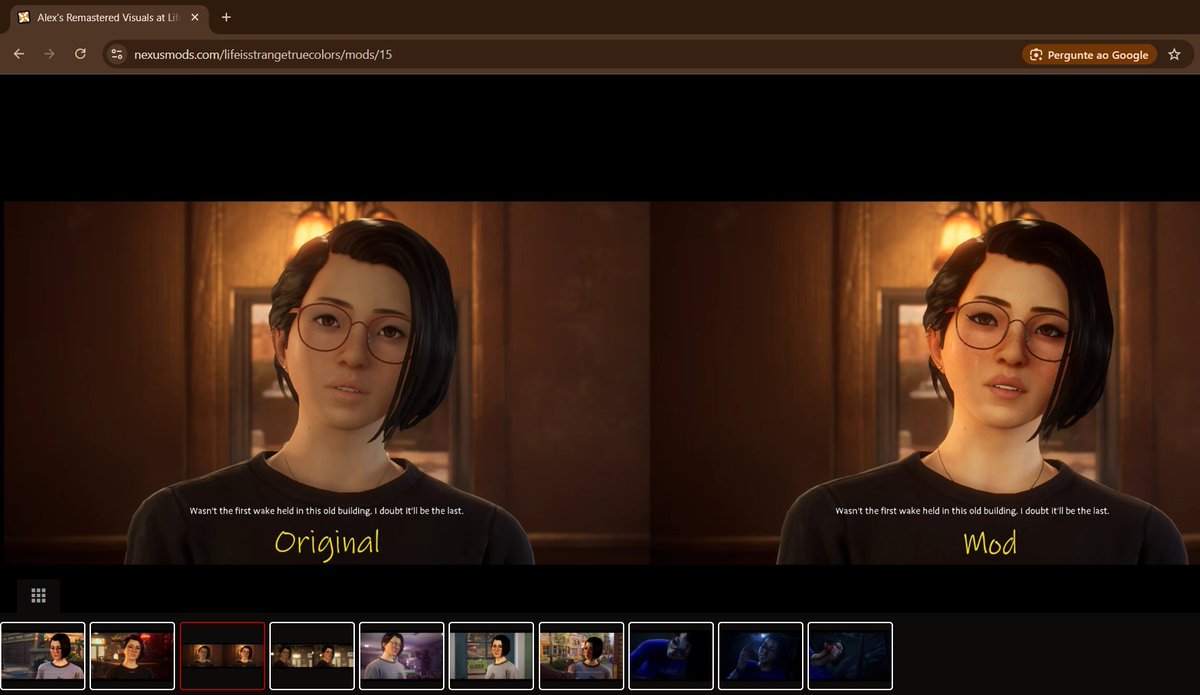
Task: Open the sixth thumbnail with teal background
Action: (x=491, y=656)
